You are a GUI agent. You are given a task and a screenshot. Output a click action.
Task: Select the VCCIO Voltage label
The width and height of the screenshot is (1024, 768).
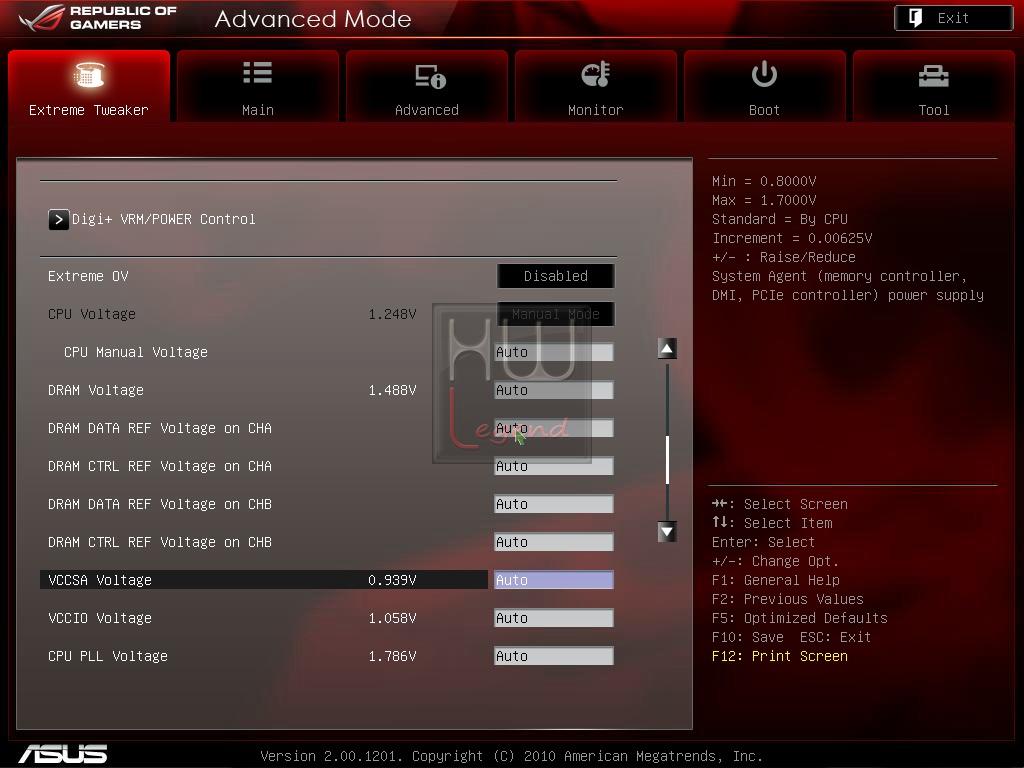pos(100,618)
